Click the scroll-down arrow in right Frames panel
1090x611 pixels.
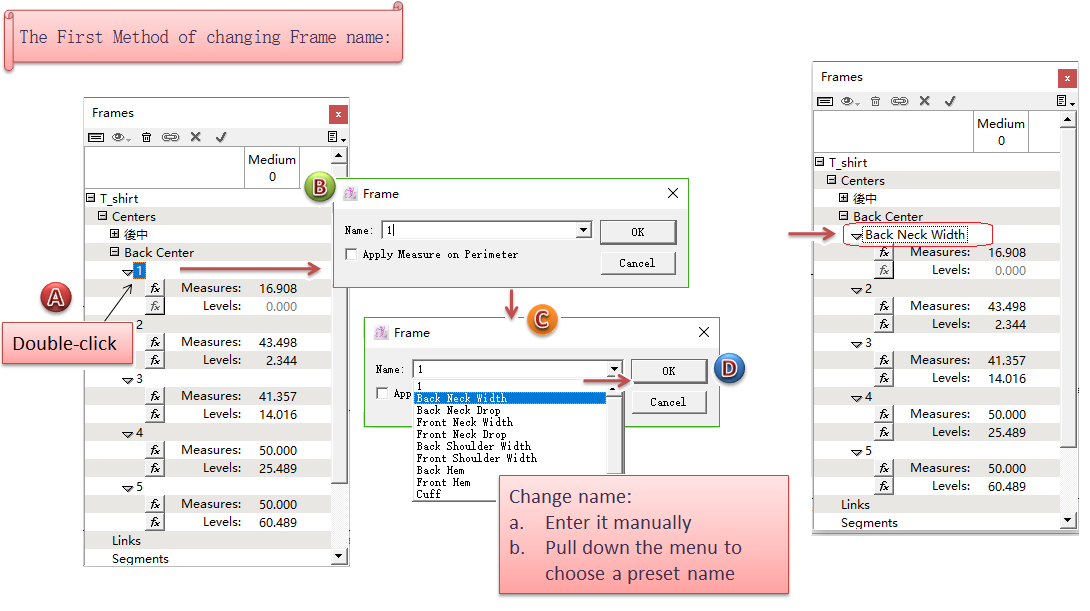[x=1068, y=520]
